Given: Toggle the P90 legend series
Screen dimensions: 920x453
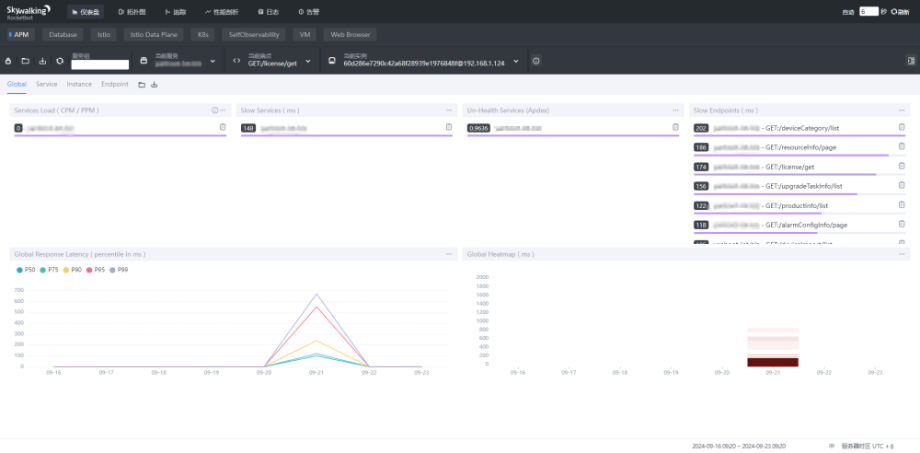Looking at the screenshot, I should pyautogui.click(x=72, y=270).
